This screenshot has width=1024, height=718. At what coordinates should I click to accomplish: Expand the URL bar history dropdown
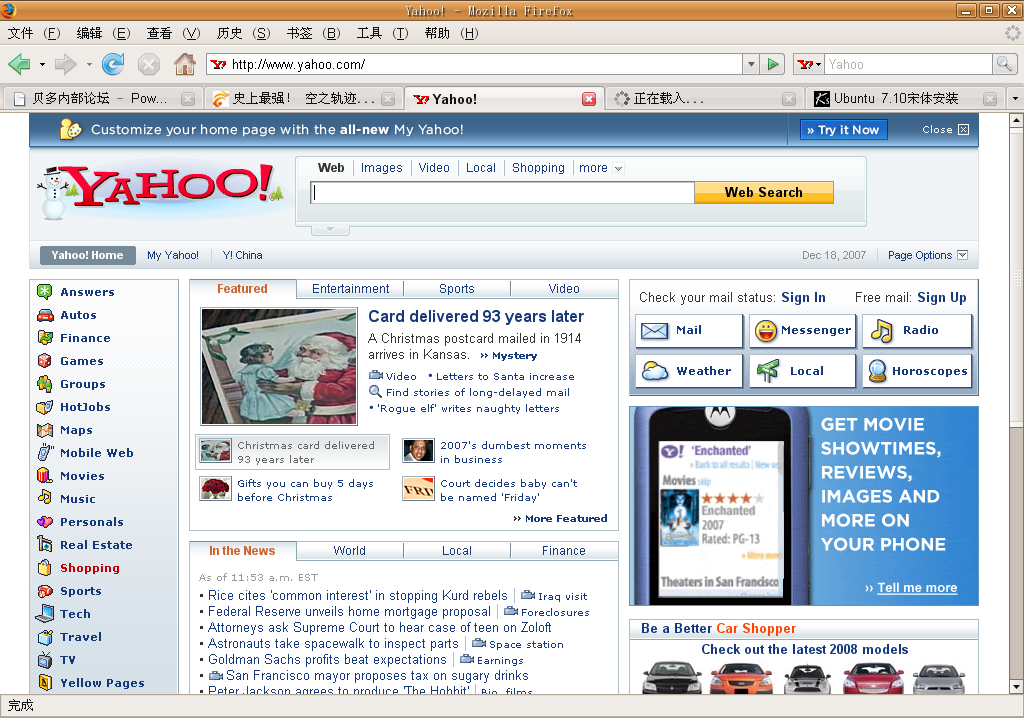pyautogui.click(x=751, y=64)
